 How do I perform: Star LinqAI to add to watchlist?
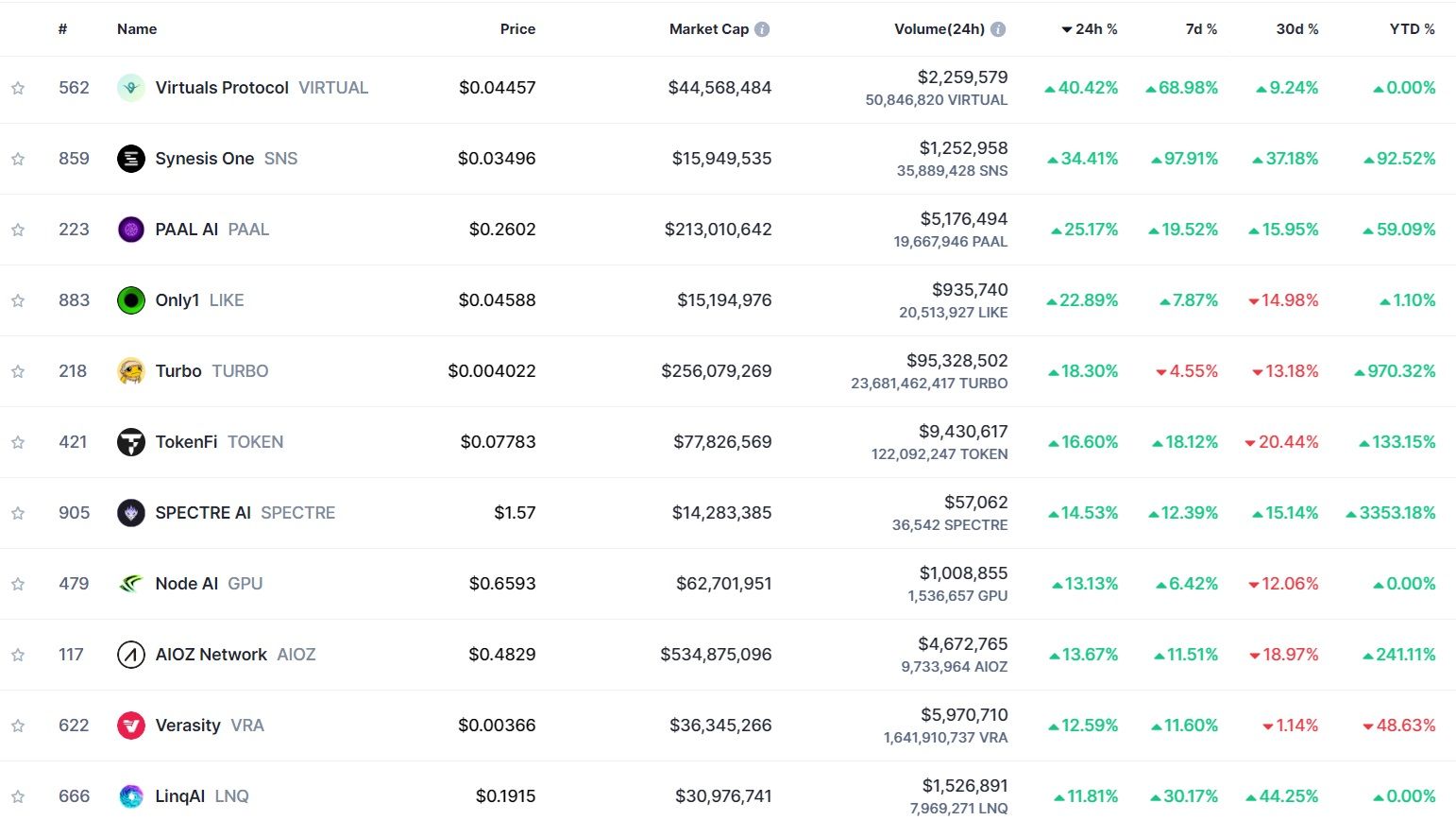18,796
